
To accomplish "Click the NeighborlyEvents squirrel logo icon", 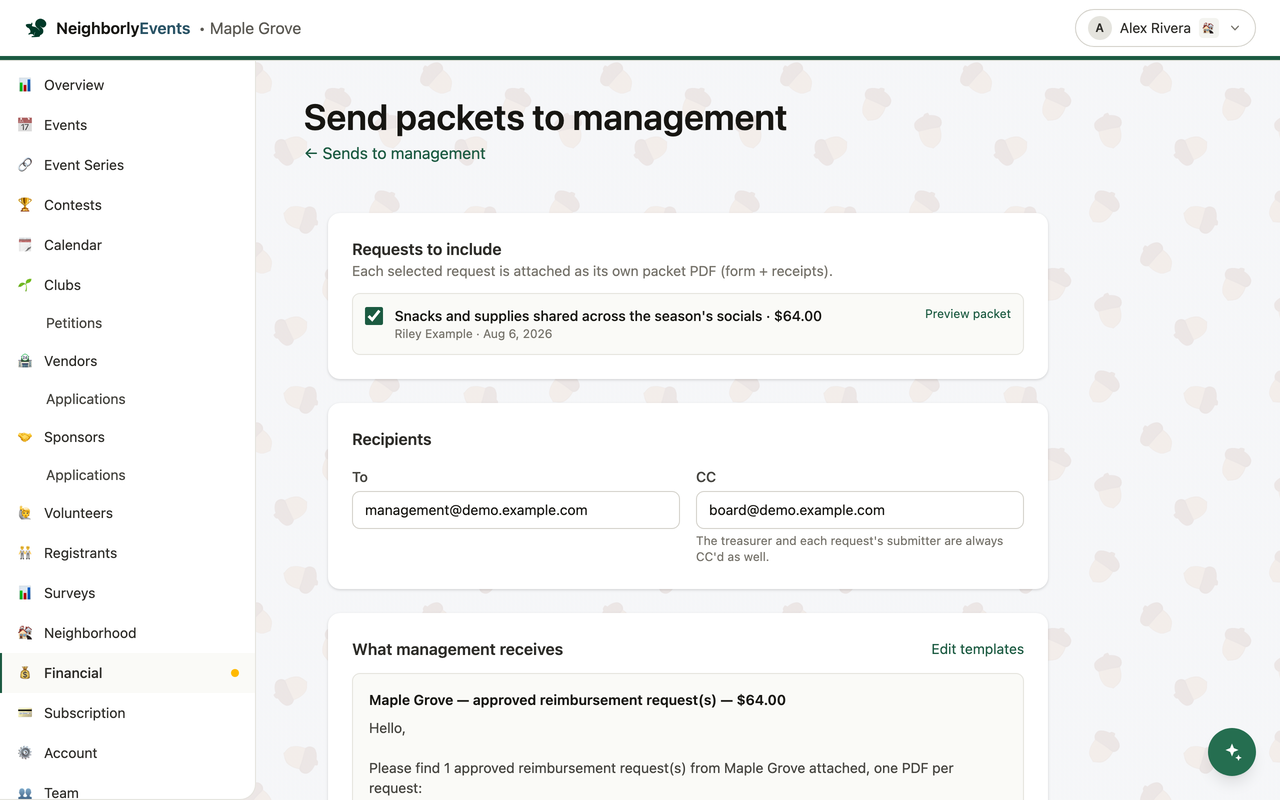I will [36, 28].
